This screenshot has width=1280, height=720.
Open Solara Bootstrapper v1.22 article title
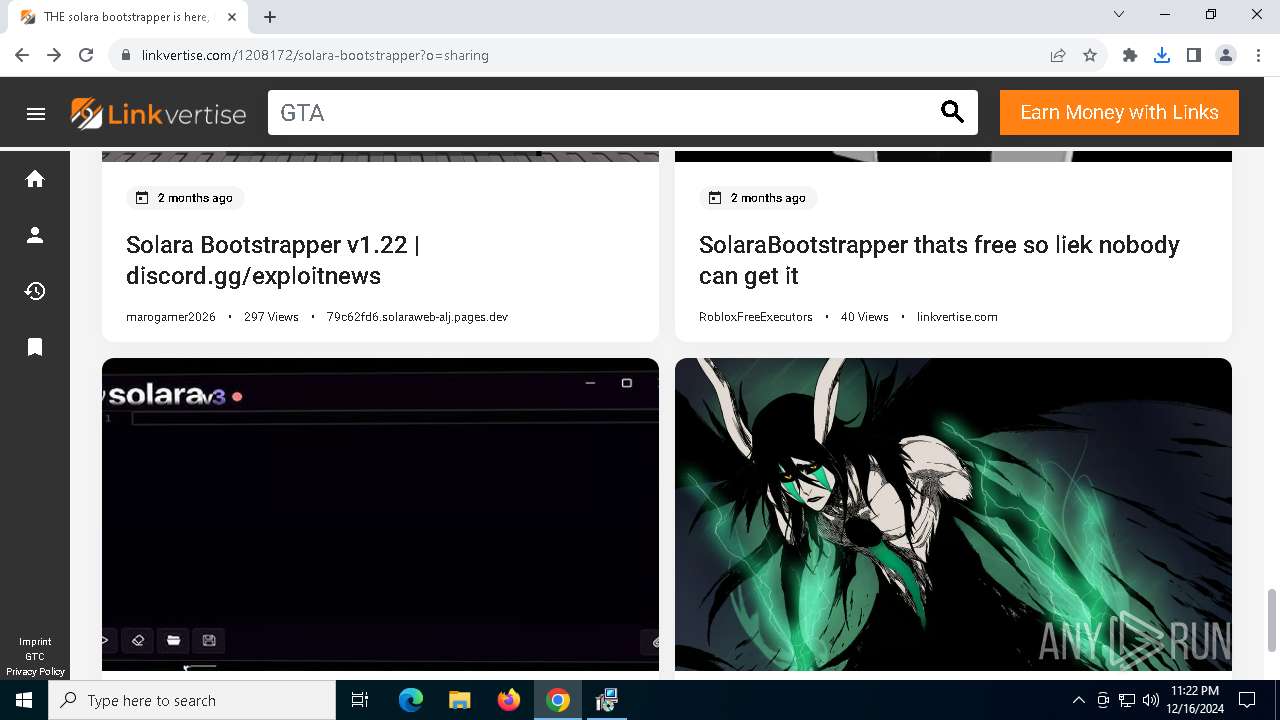(273, 260)
